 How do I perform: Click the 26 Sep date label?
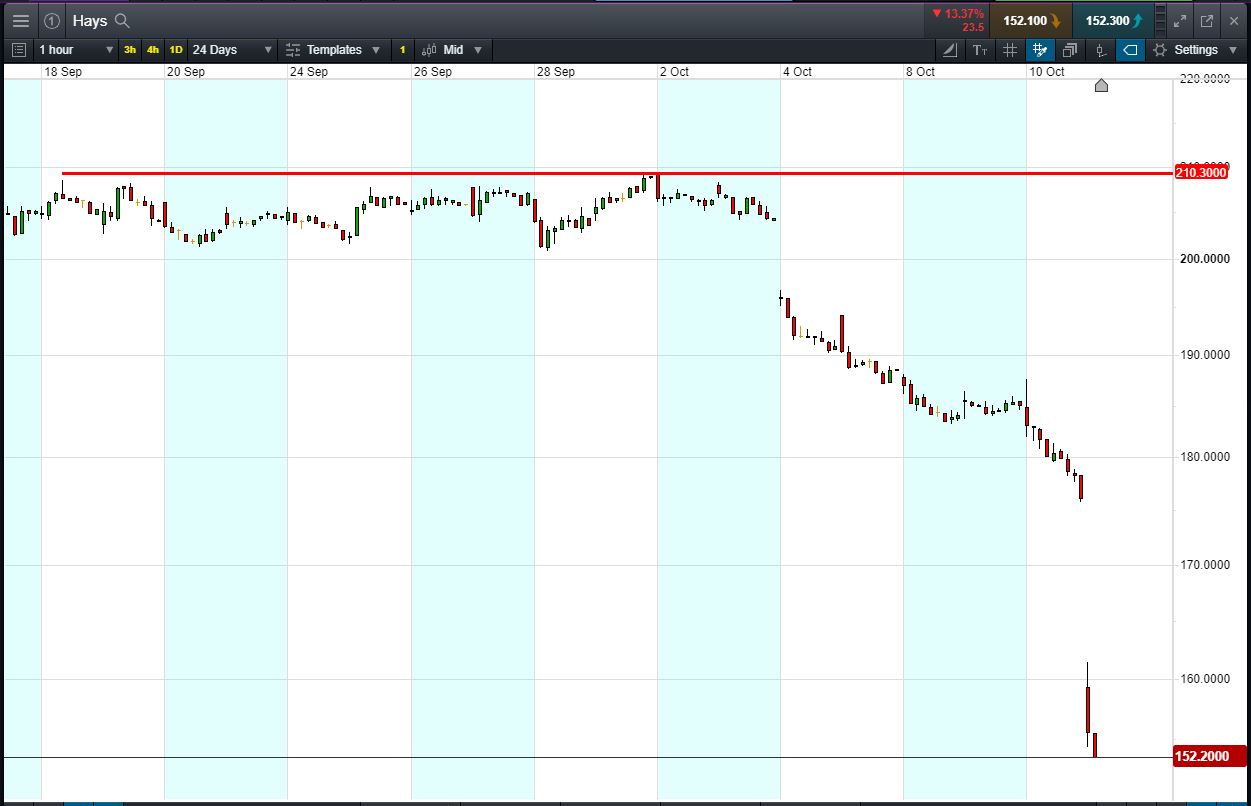coord(432,72)
